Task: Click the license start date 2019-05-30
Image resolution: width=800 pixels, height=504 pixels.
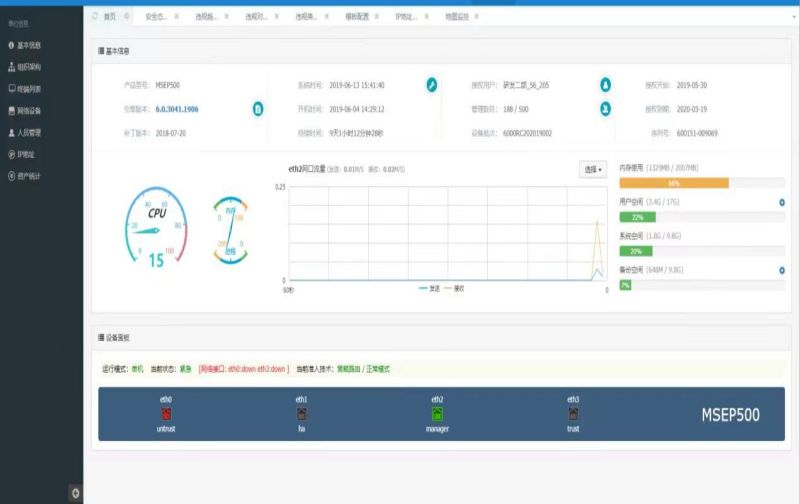Action: pos(692,85)
